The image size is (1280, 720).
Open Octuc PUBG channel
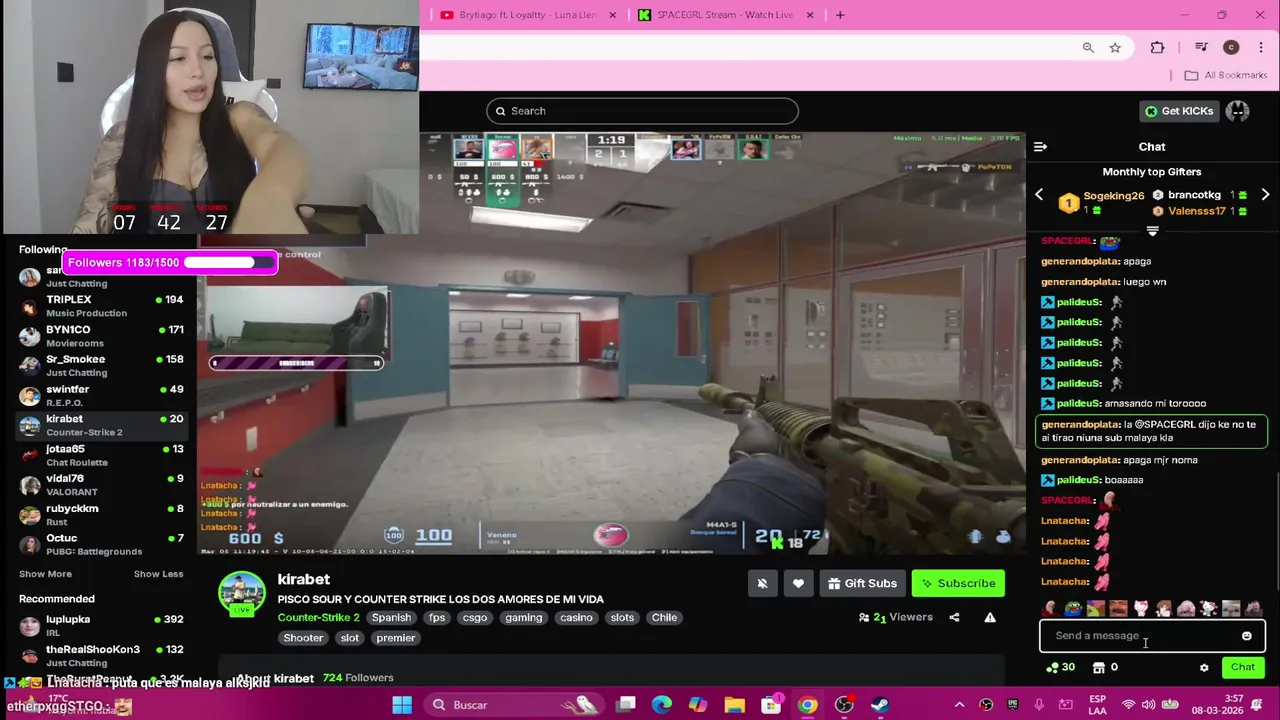click(x=102, y=545)
